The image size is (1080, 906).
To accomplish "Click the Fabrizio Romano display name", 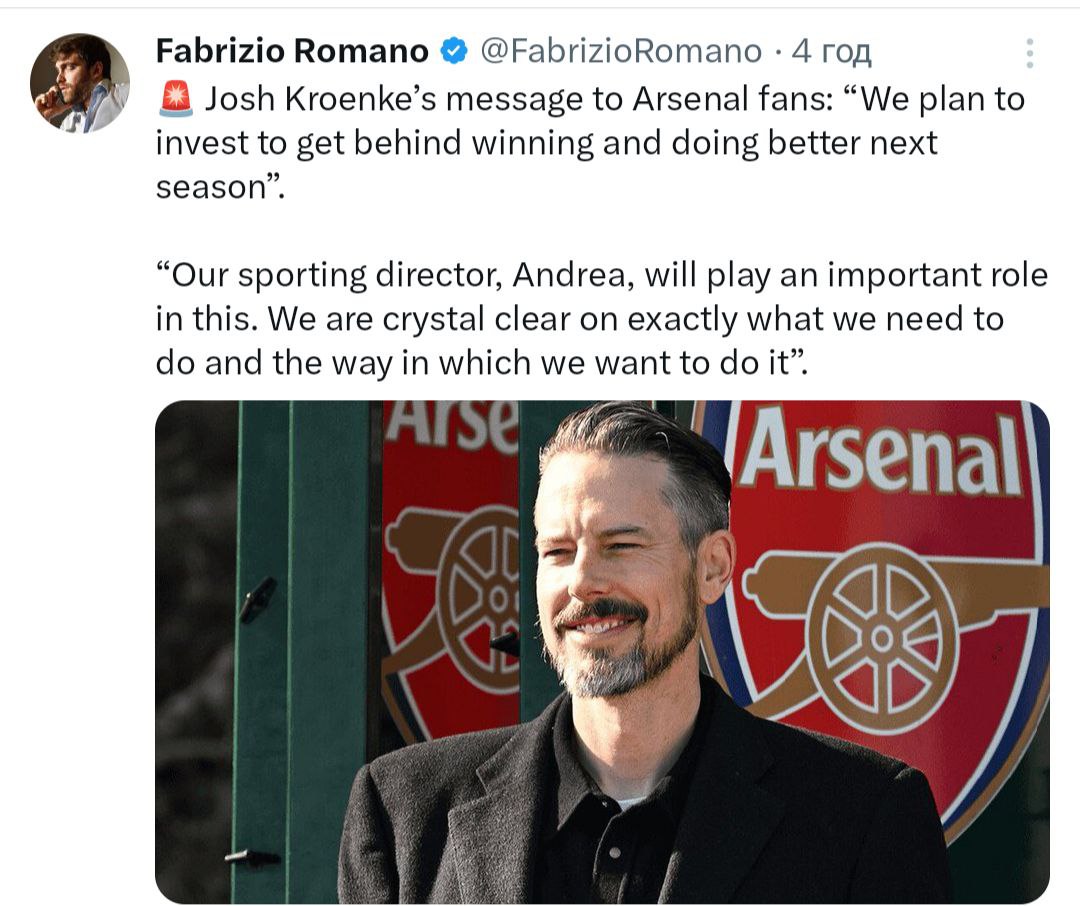I will pyautogui.click(x=293, y=50).
